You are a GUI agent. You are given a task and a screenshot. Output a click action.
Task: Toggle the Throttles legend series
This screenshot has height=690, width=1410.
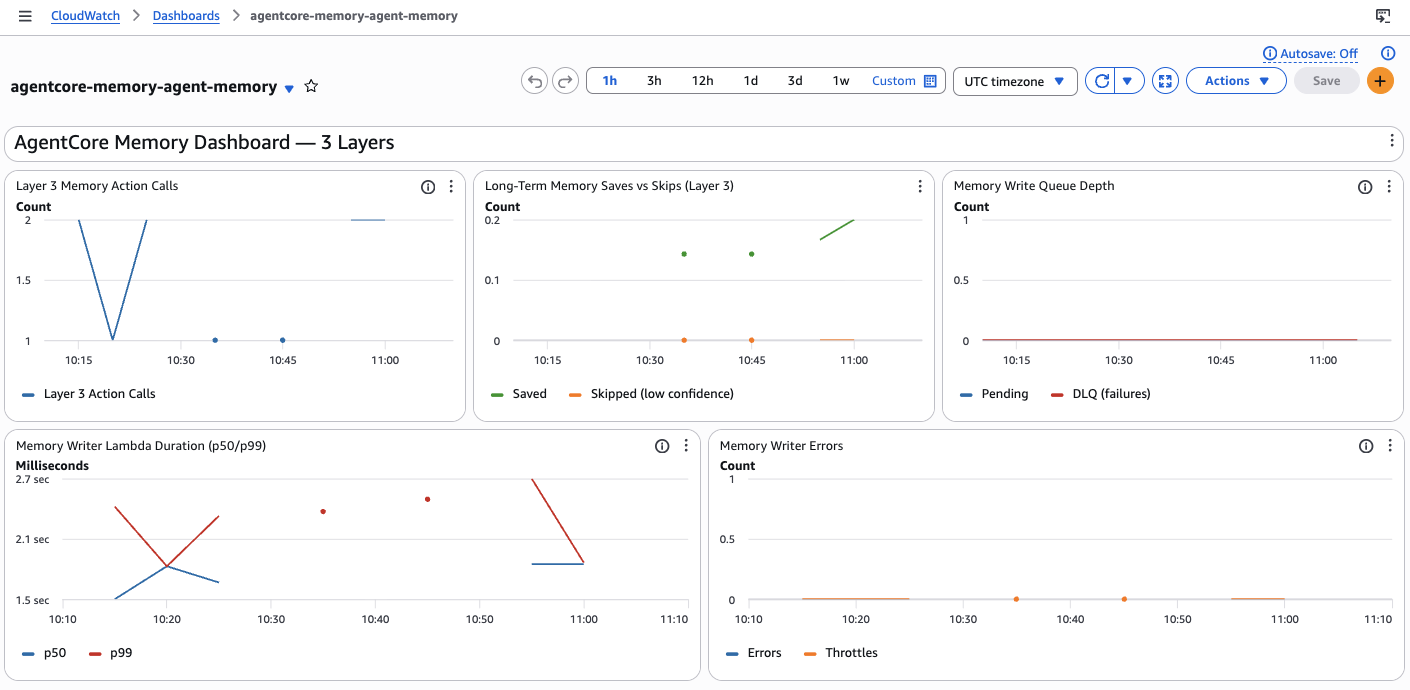pyautogui.click(x=840, y=653)
